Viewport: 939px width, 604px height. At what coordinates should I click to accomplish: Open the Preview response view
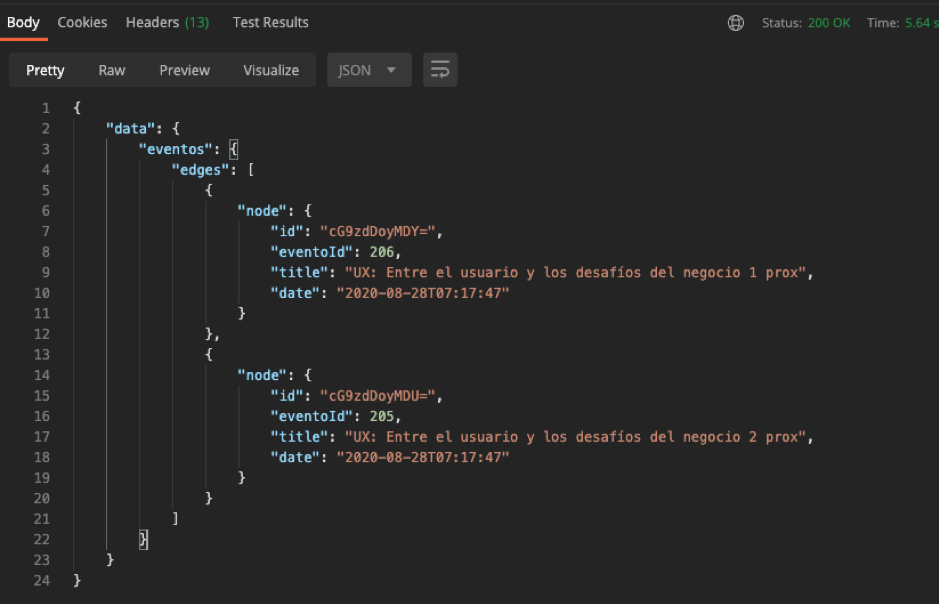click(x=184, y=70)
